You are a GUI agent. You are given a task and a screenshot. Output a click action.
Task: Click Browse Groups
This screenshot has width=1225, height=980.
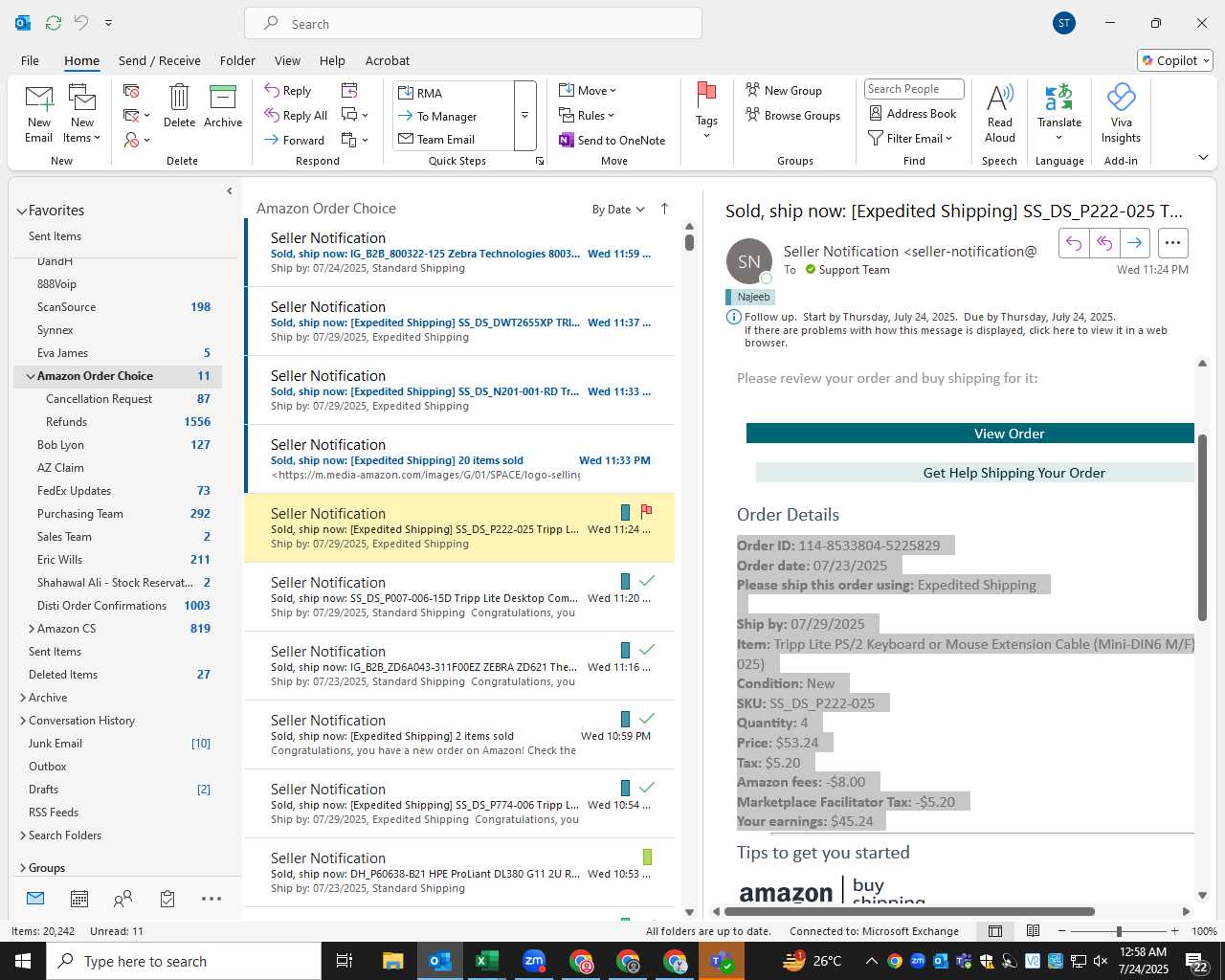coord(793,116)
